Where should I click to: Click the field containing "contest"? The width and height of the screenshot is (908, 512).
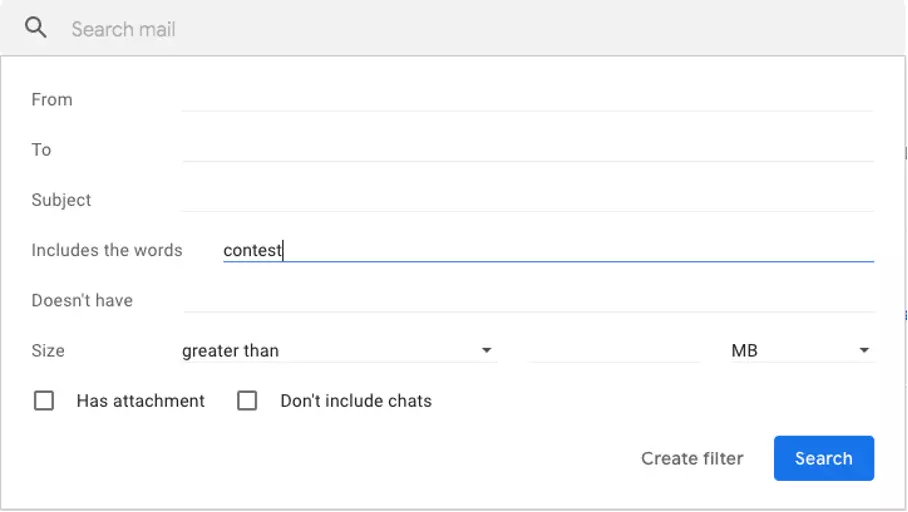click(x=547, y=250)
